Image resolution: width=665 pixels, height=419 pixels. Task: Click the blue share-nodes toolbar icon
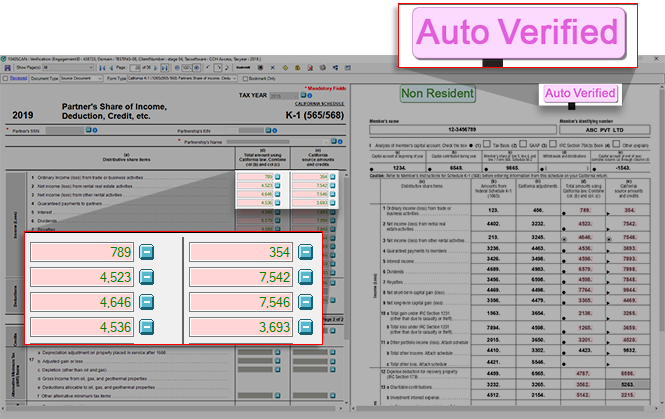pos(335,68)
